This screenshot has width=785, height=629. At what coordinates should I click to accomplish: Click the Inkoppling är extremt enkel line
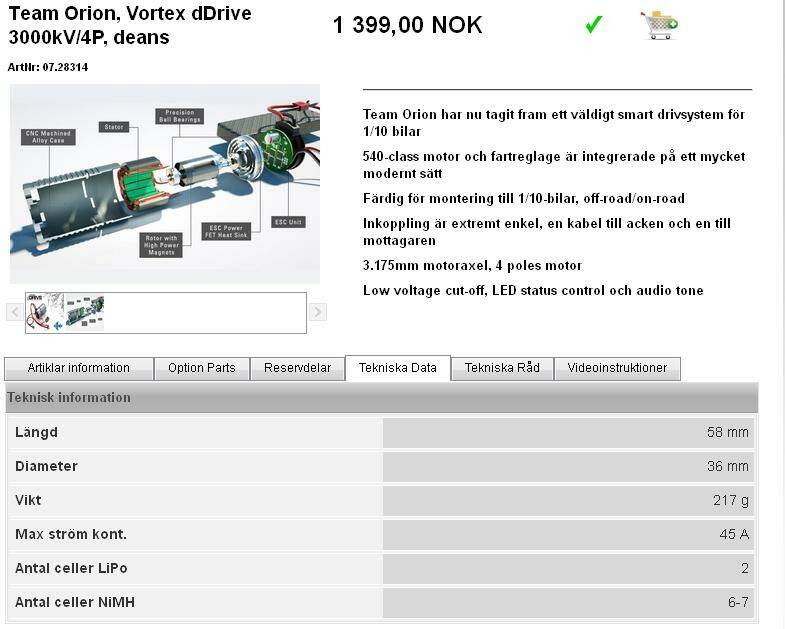click(547, 232)
